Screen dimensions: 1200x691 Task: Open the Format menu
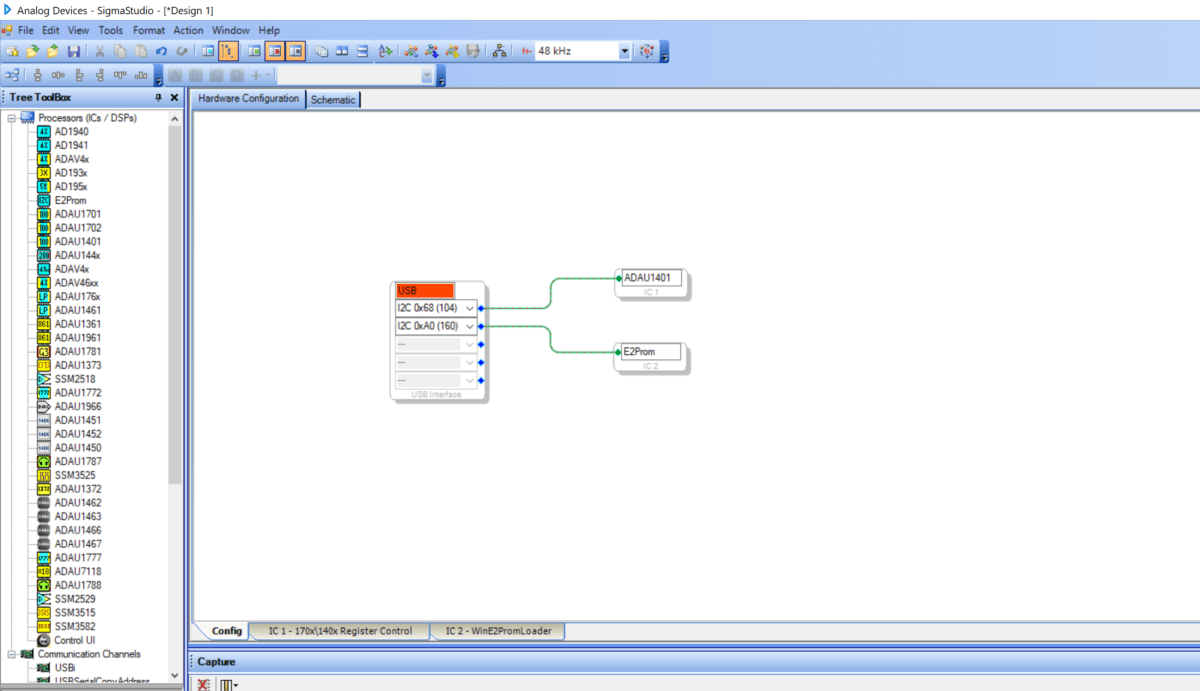point(149,30)
